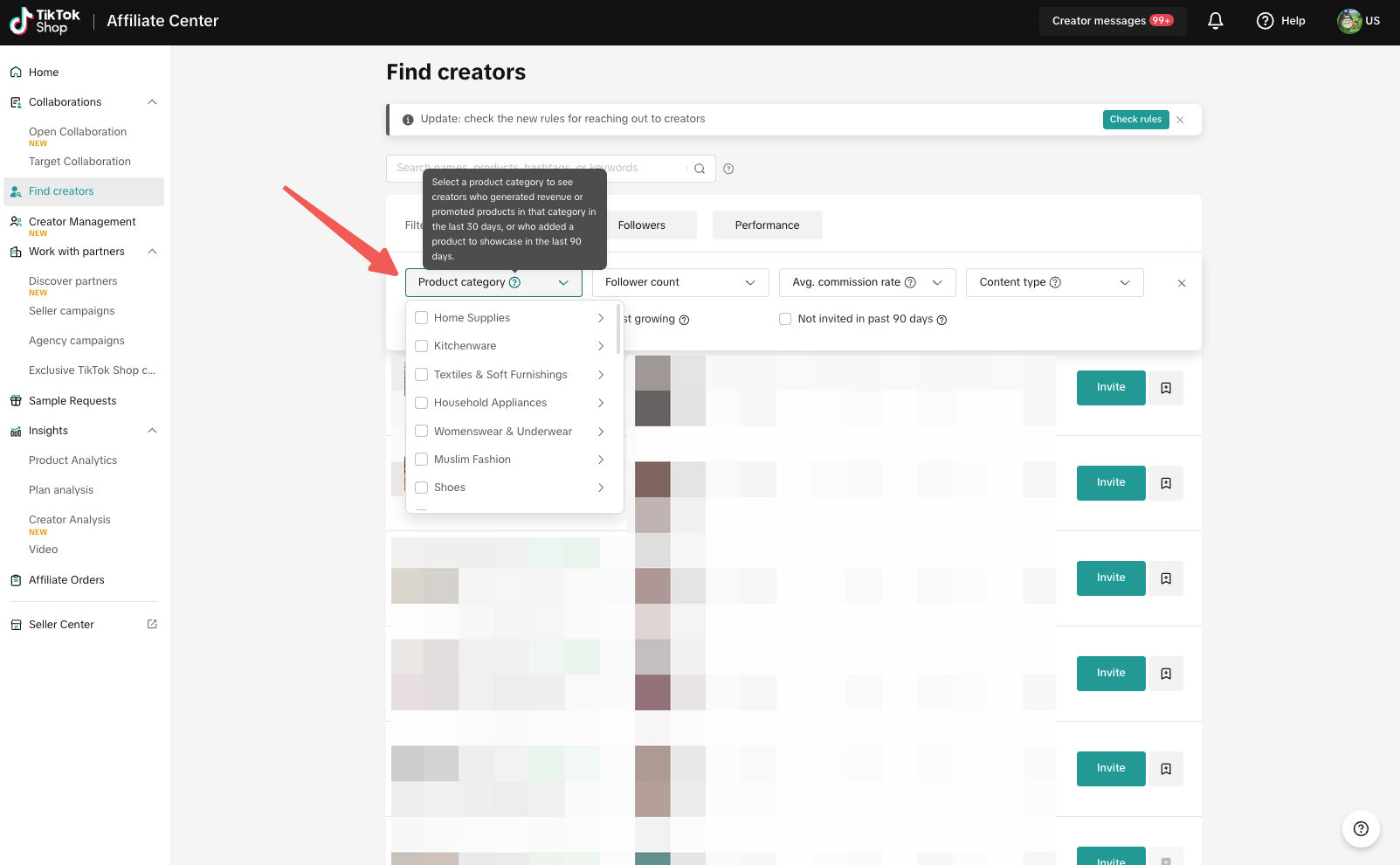Click the Product category info icon
The width and height of the screenshot is (1400, 865).
click(514, 282)
